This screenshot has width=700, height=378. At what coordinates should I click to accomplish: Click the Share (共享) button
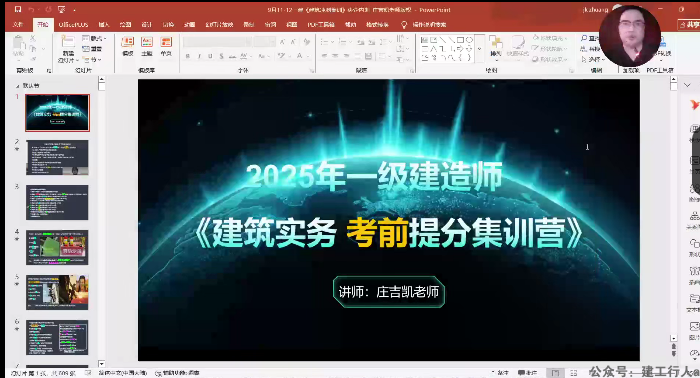[x=689, y=25]
